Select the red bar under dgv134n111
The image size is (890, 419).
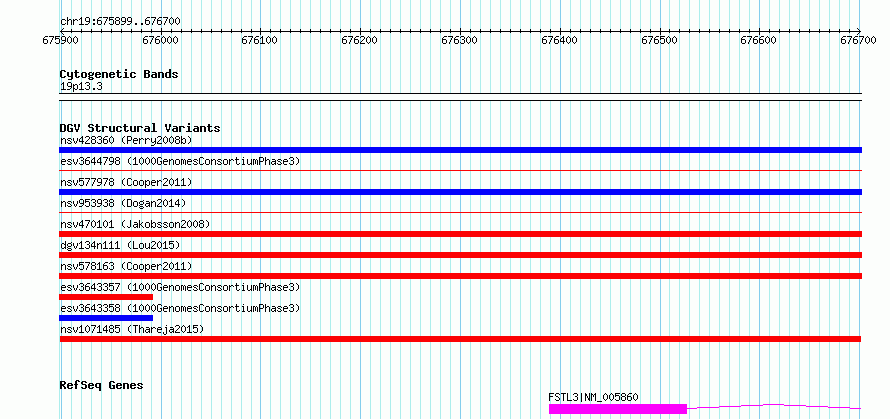tap(460, 255)
